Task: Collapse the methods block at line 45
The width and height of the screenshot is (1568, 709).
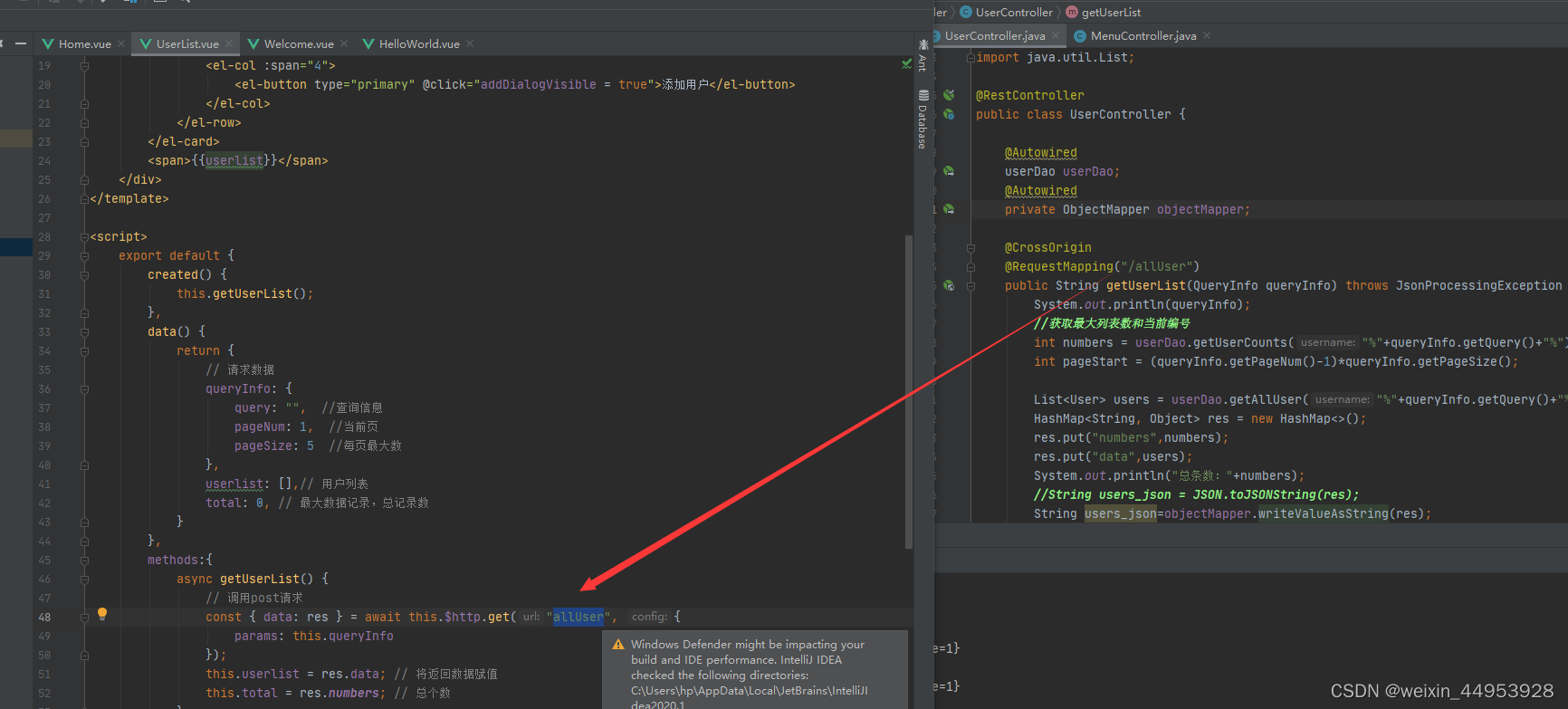Action: click(x=84, y=560)
